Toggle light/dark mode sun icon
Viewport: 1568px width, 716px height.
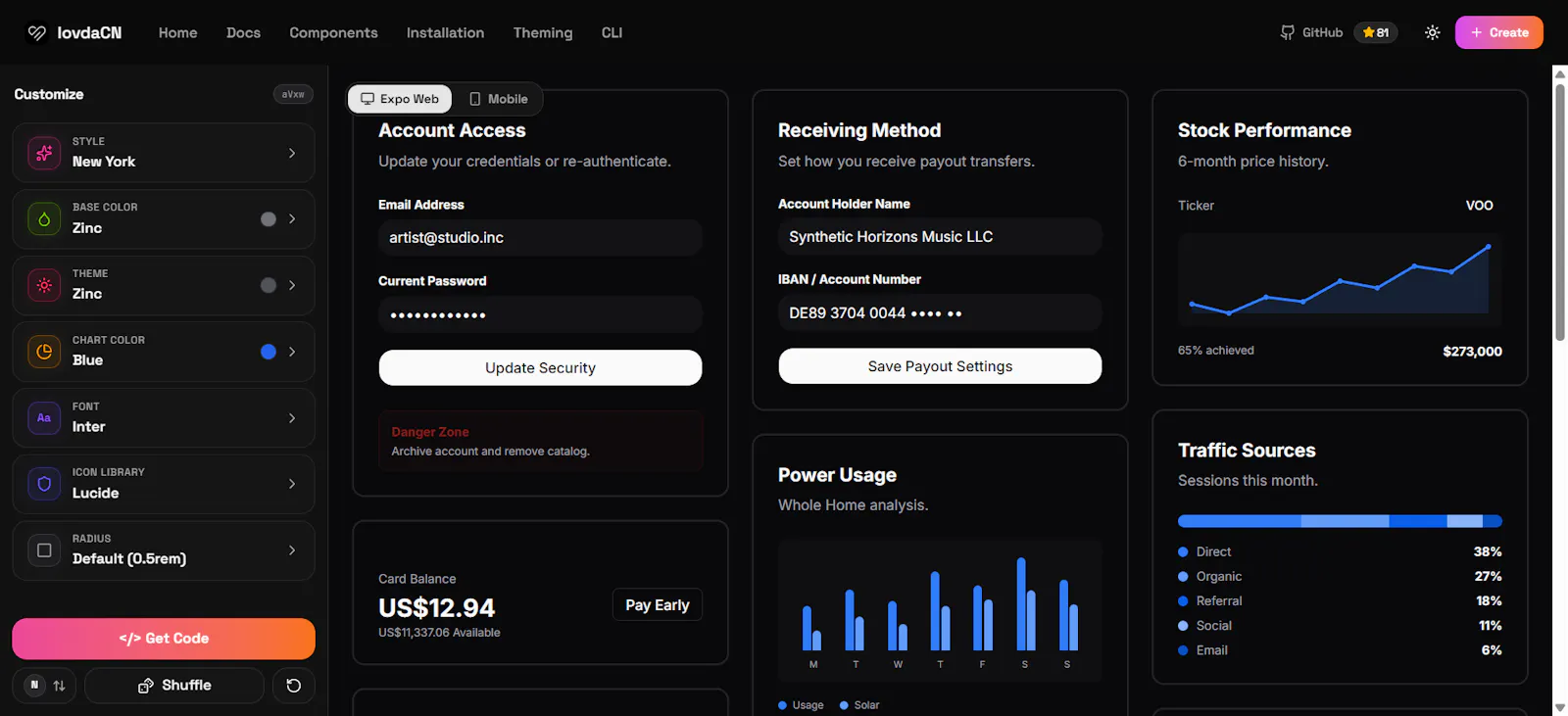[x=1433, y=32]
